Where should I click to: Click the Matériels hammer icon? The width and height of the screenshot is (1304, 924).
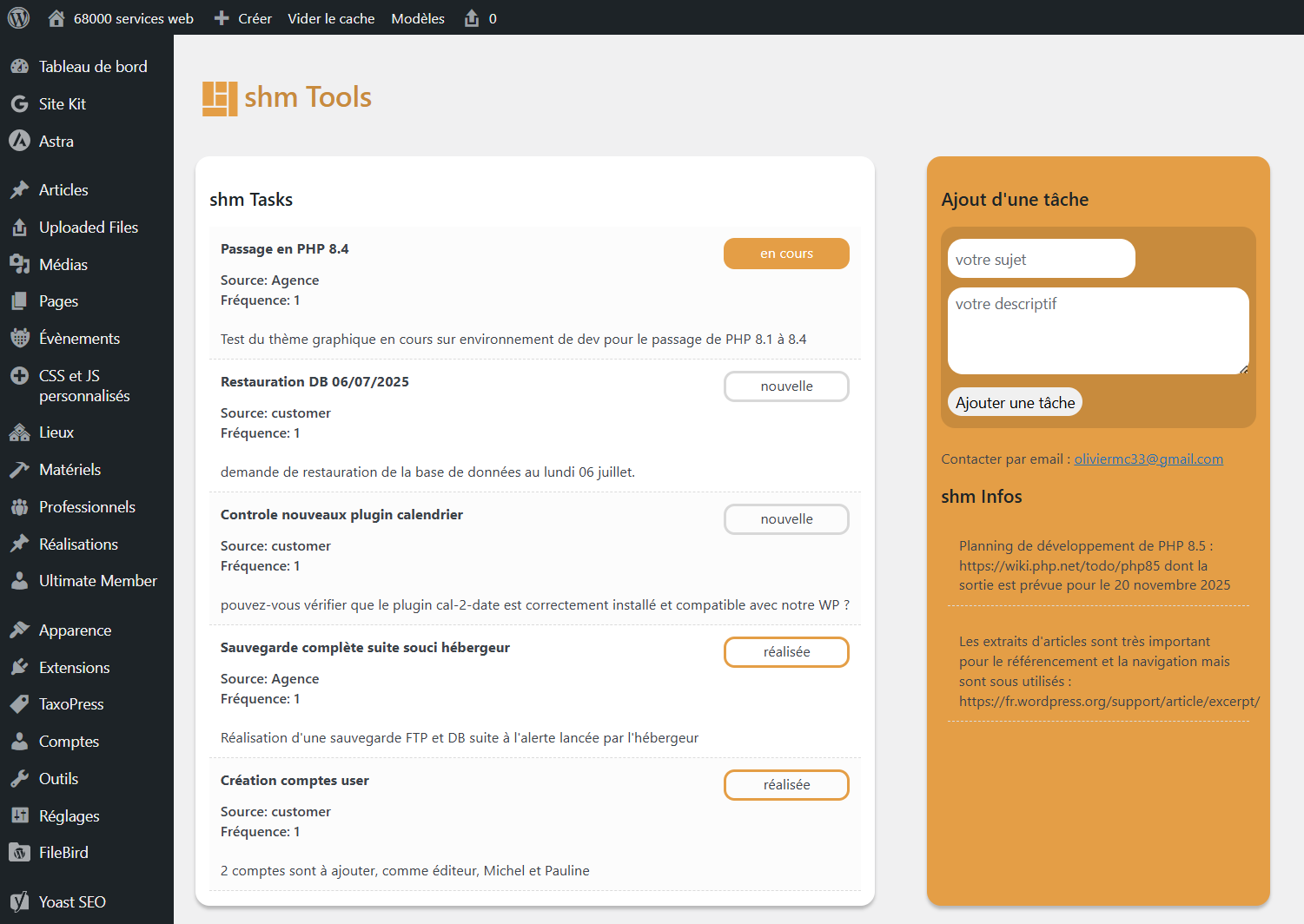click(x=19, y=470)
